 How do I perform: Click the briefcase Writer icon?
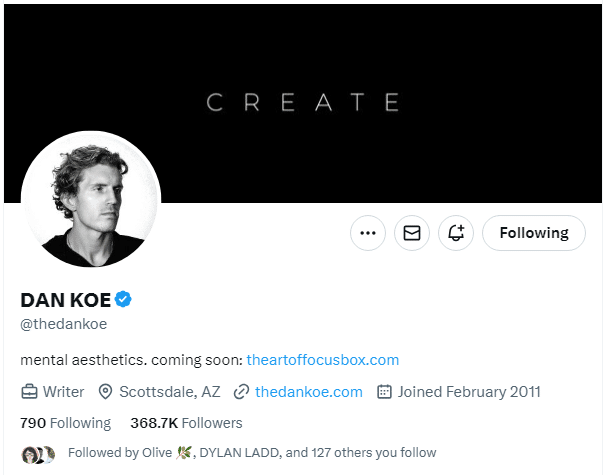30,392
